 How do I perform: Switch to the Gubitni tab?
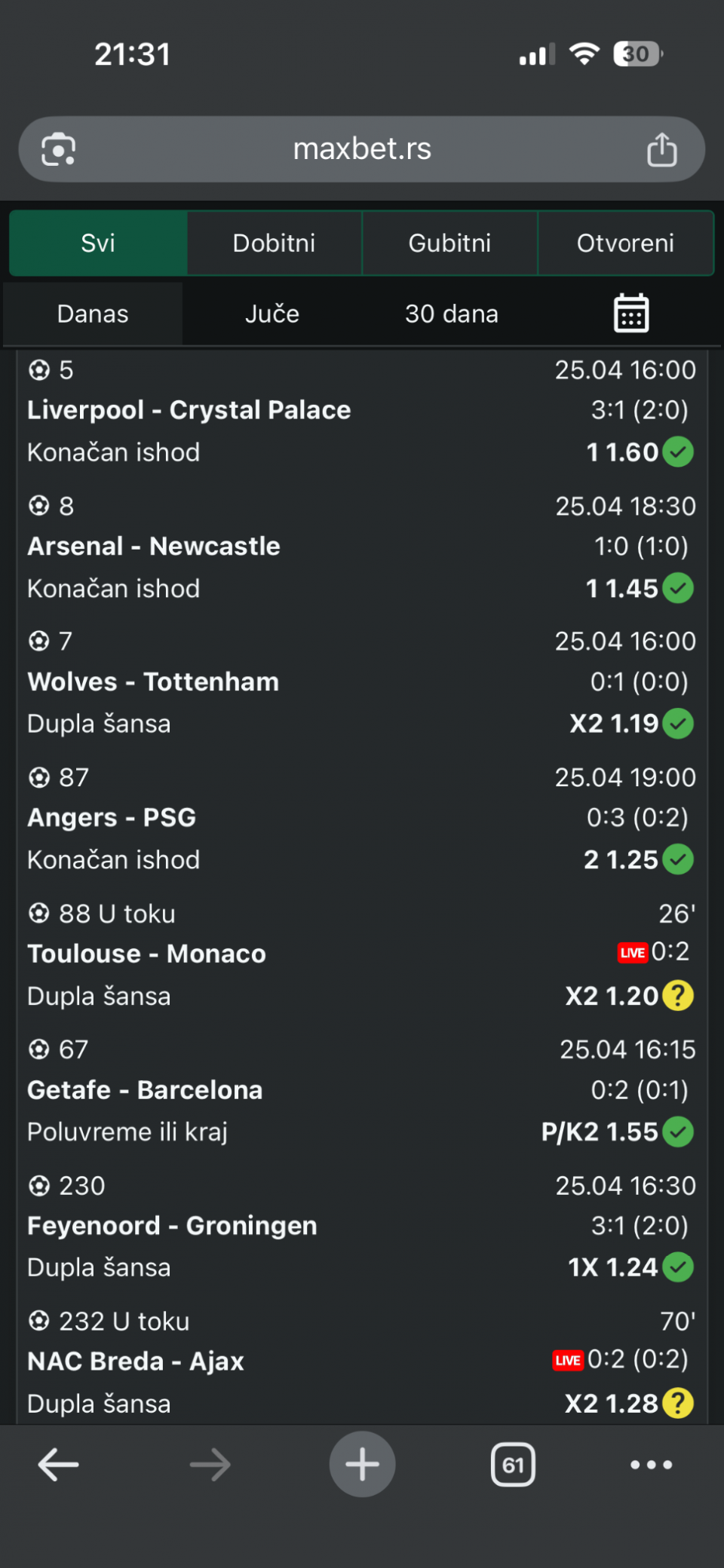449,243
